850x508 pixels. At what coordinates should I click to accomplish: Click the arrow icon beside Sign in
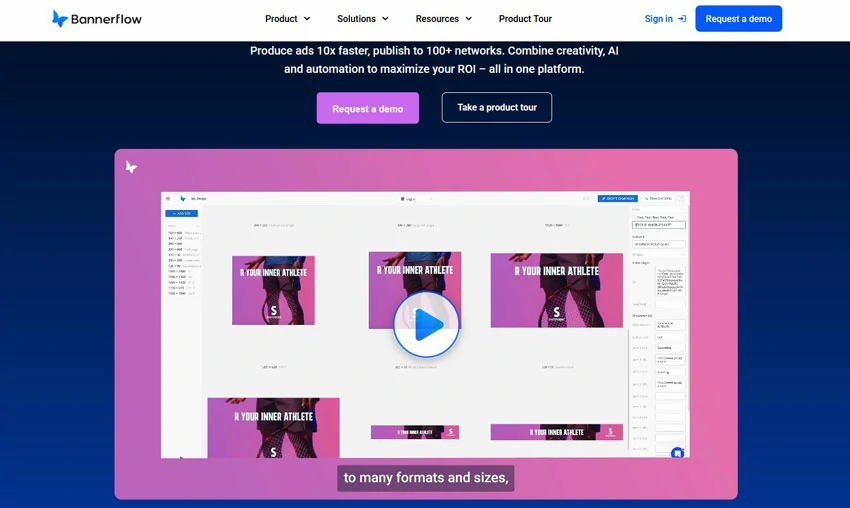(682, 19)
